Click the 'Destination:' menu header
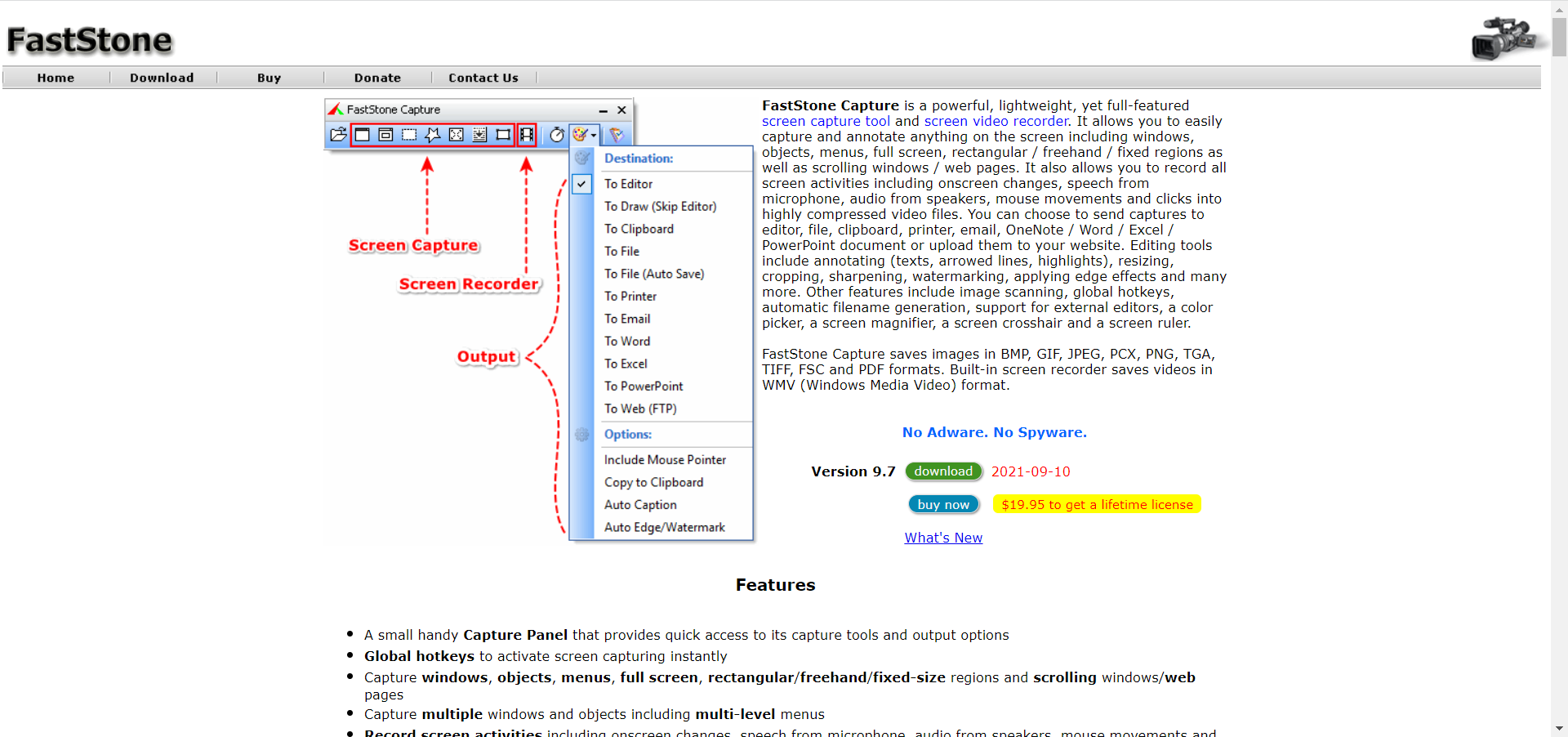1568x737 pixels. click(639, 159)
